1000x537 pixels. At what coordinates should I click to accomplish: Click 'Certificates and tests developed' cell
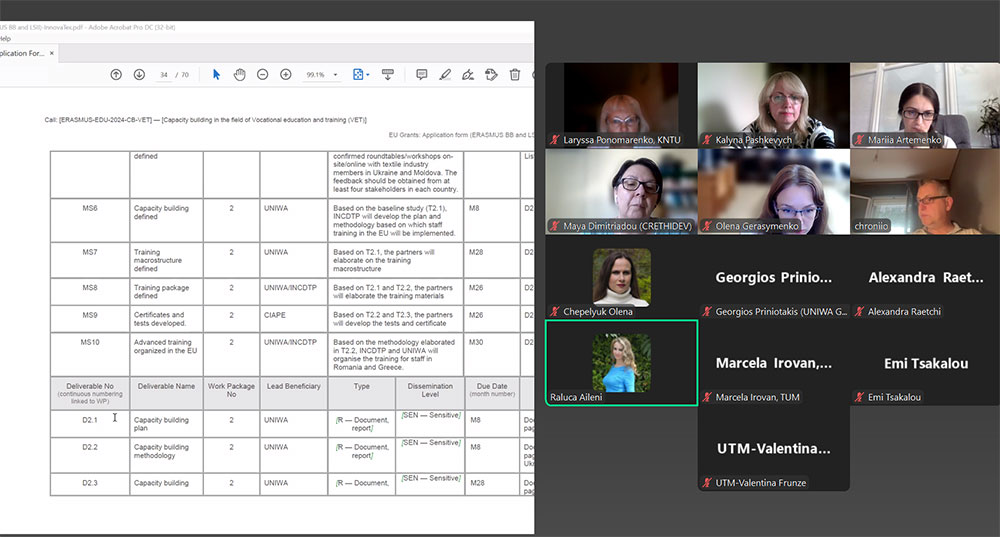[166, 319]
